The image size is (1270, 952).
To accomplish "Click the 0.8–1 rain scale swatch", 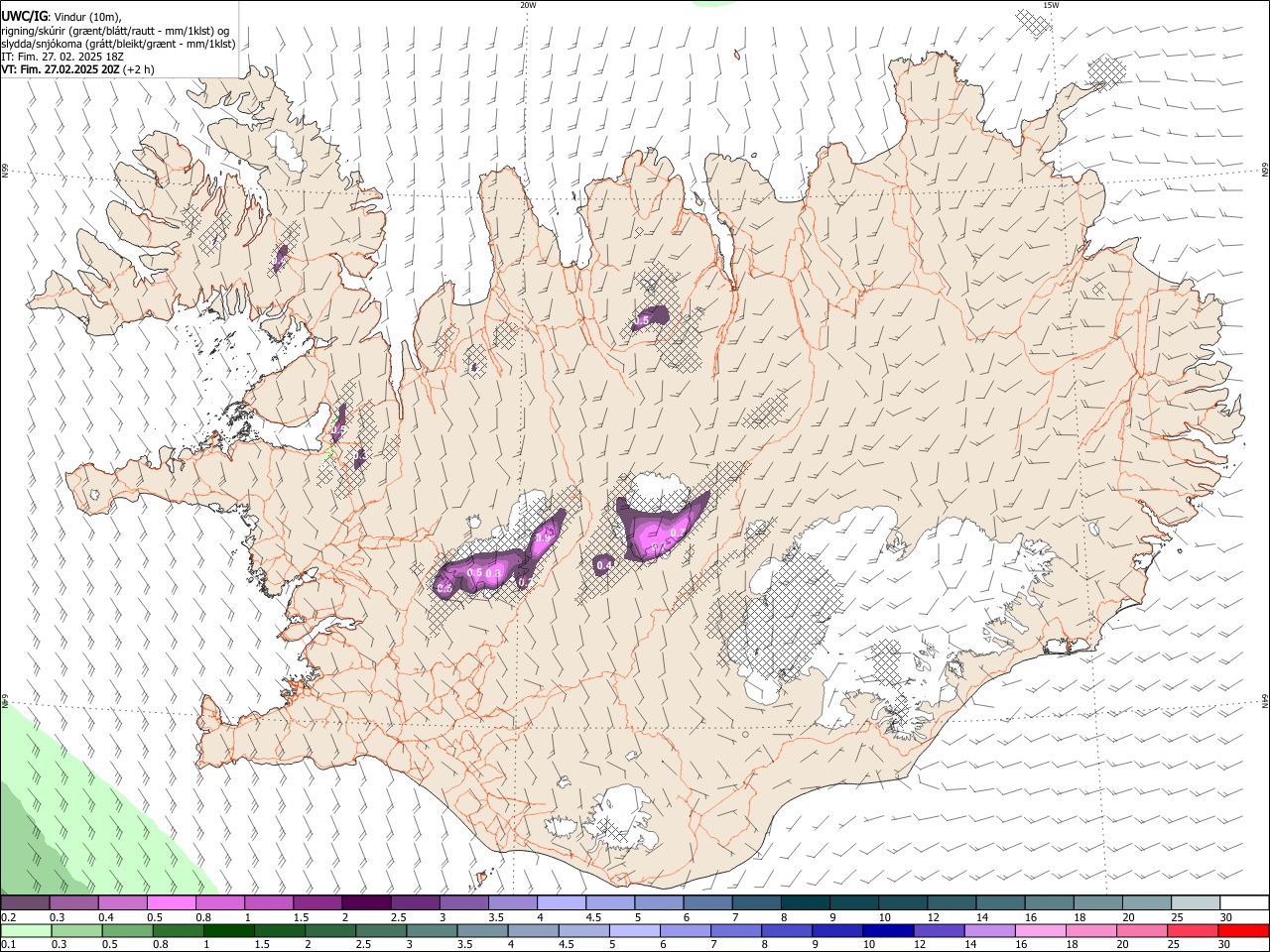I will (180, 930).
